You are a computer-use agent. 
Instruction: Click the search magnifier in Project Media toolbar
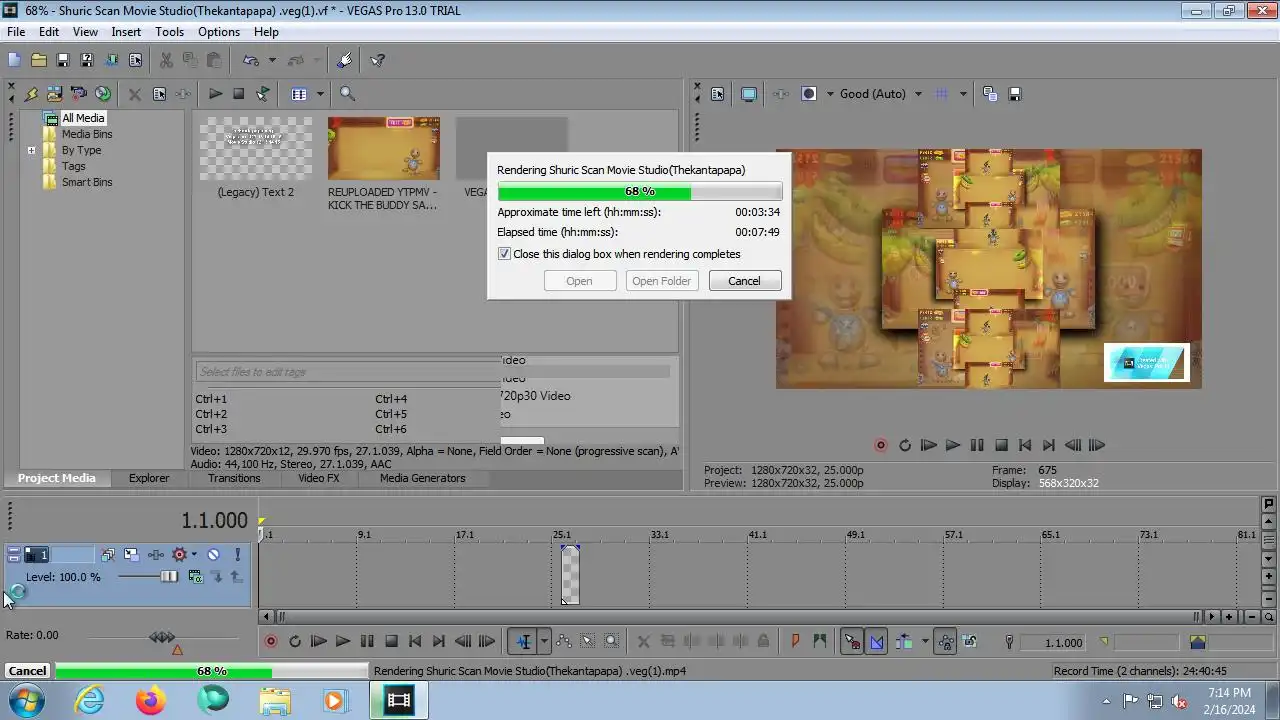pos(347,94)
